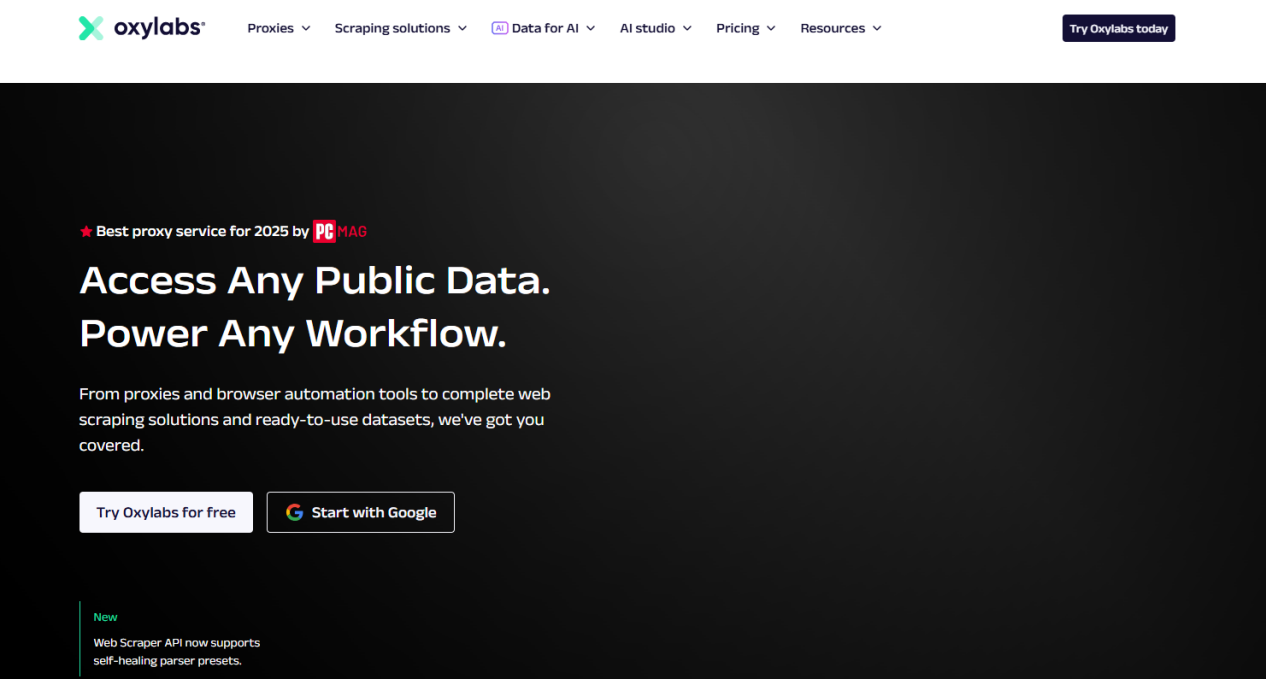Open the AI studio menu
The image size is (1266, 679).
tap(656, 28)
